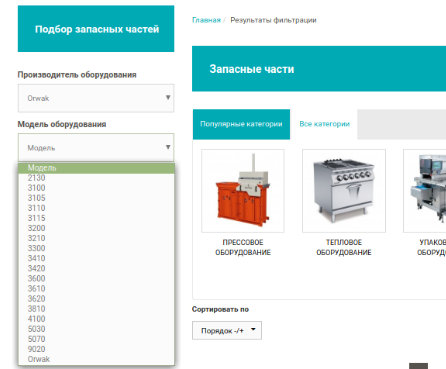Select the highlighted Модель placeholder option
This screenshot has height=369, width=446.
point(96,168)
